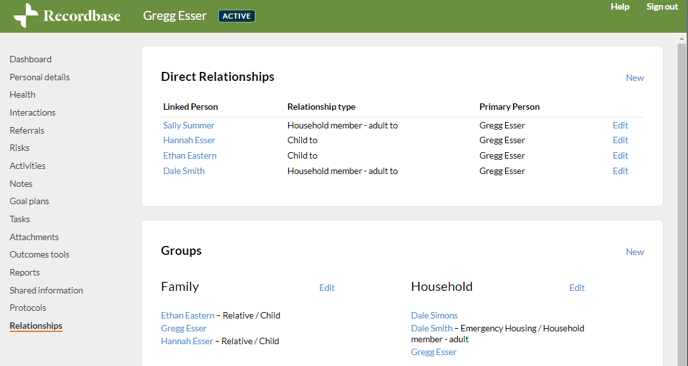The height and width of the screenshot is (366, 688).
Task: Open Attachments
Action: click(x=34, y=237)
